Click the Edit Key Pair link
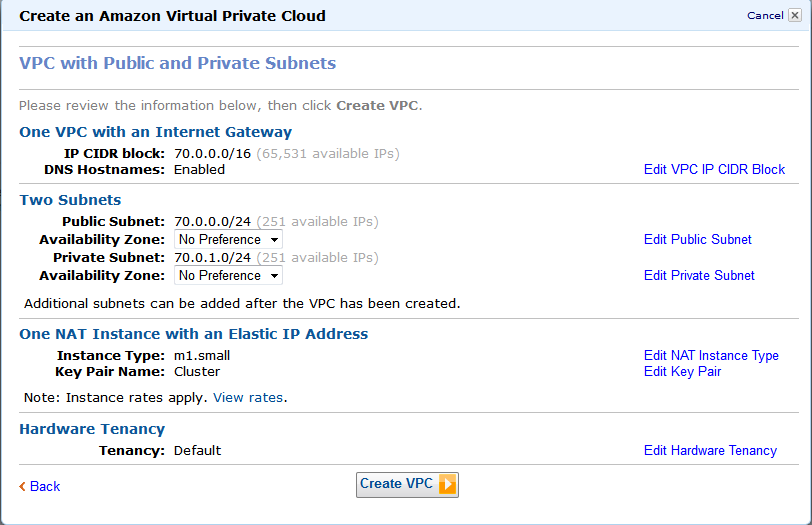Screen dimensions: 812x525 click(x=683, y=372)
